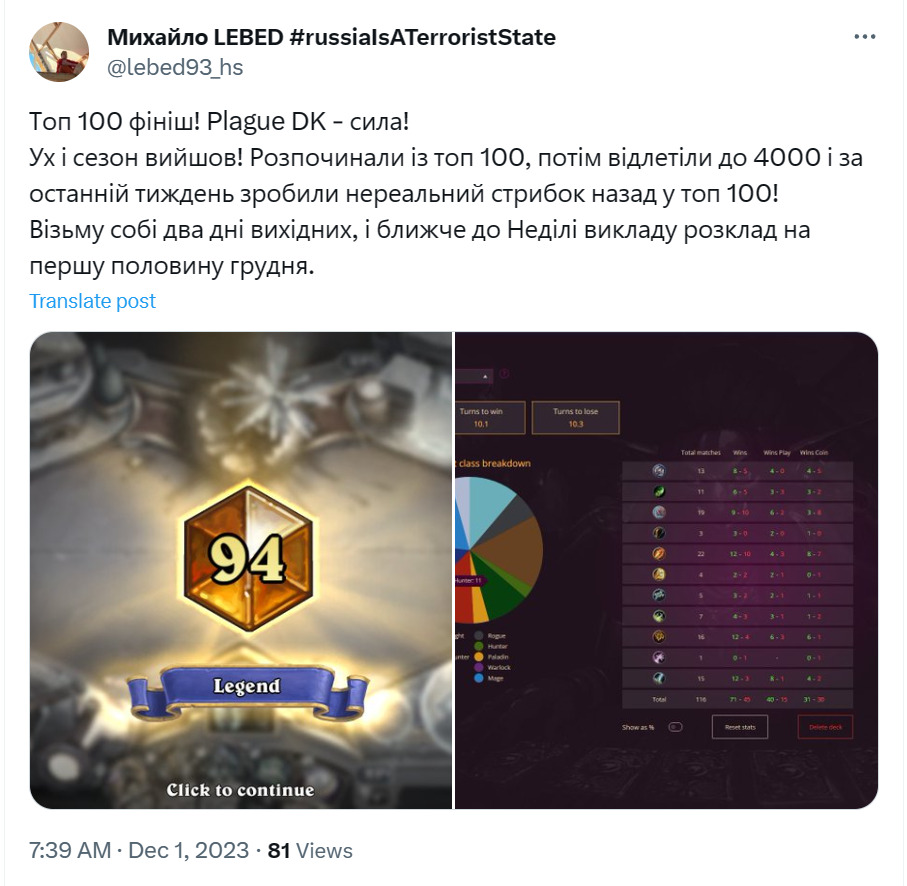Toggle the Show as % switch

pyautogui.click(x=675, y=727)
